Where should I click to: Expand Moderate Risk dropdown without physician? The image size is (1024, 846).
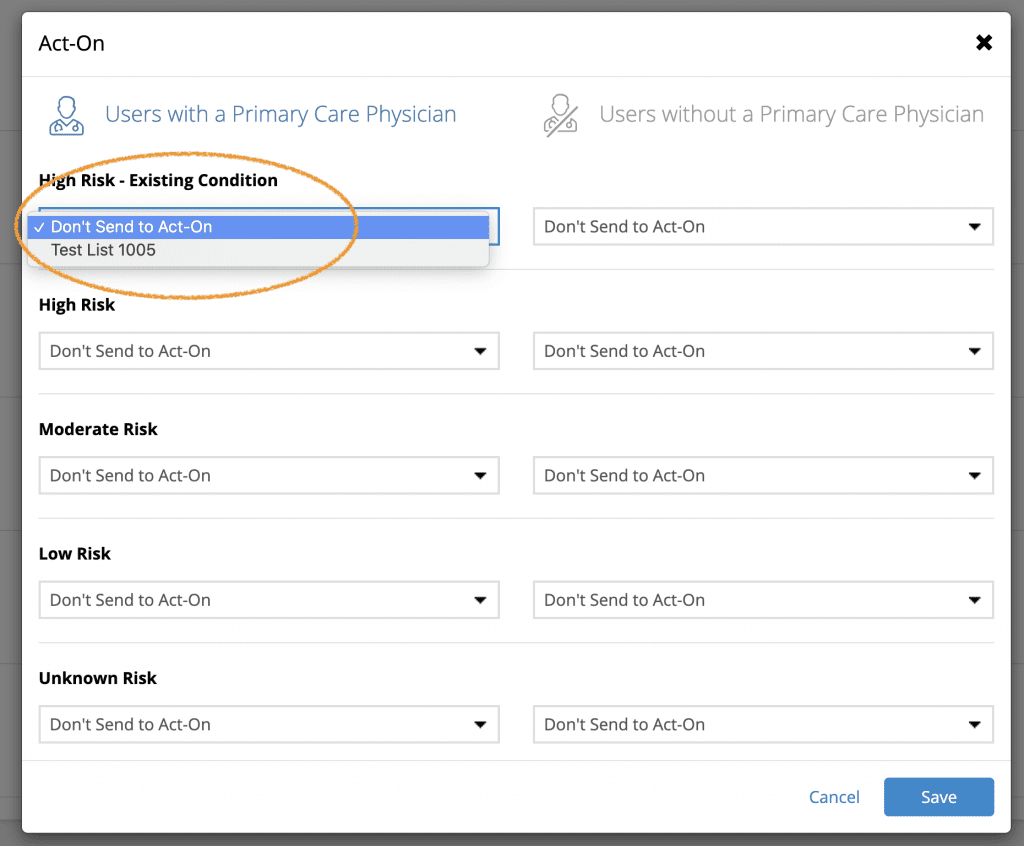tap(763, 476)
